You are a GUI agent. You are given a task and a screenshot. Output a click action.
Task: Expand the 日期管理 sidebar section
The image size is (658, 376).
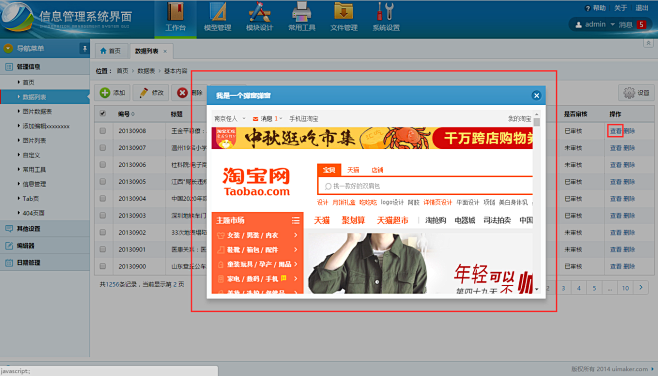(x=45, y=263)
